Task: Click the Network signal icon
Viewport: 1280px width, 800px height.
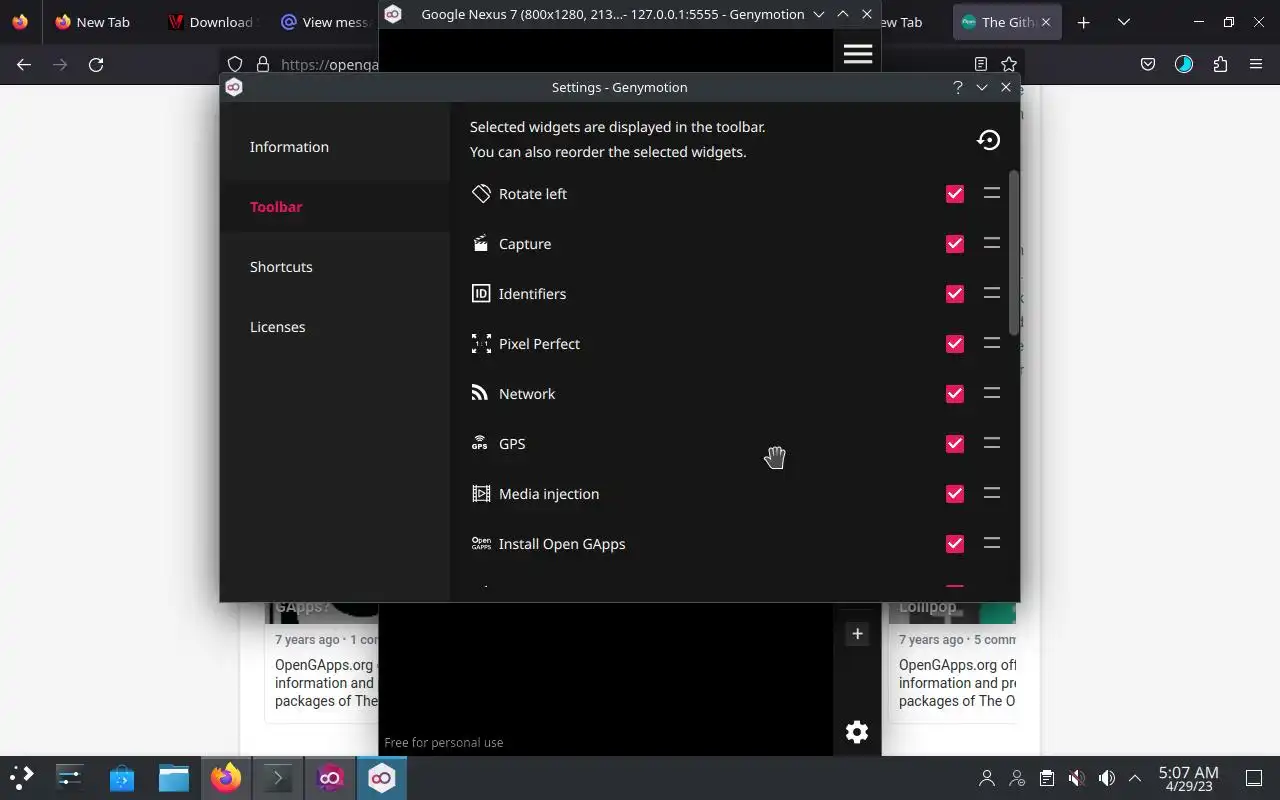Action: pyautogui.click(x=480, y=393)
